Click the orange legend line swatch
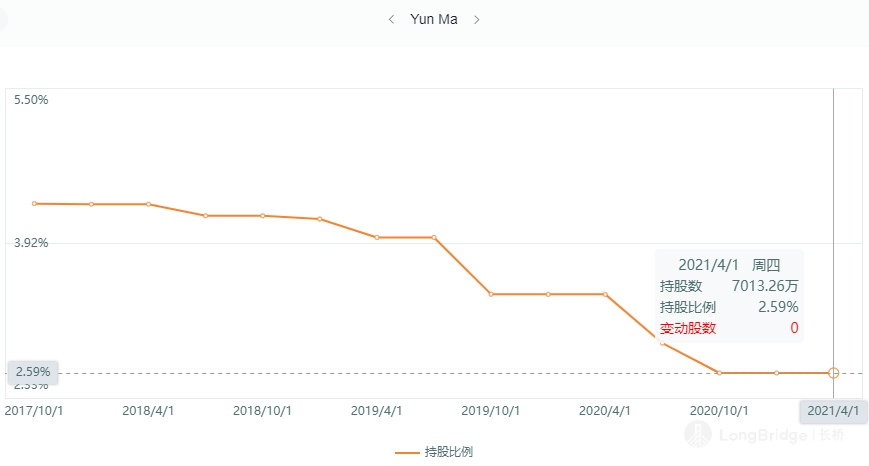This screenshot has height=466, width=869. pos(407,453)
